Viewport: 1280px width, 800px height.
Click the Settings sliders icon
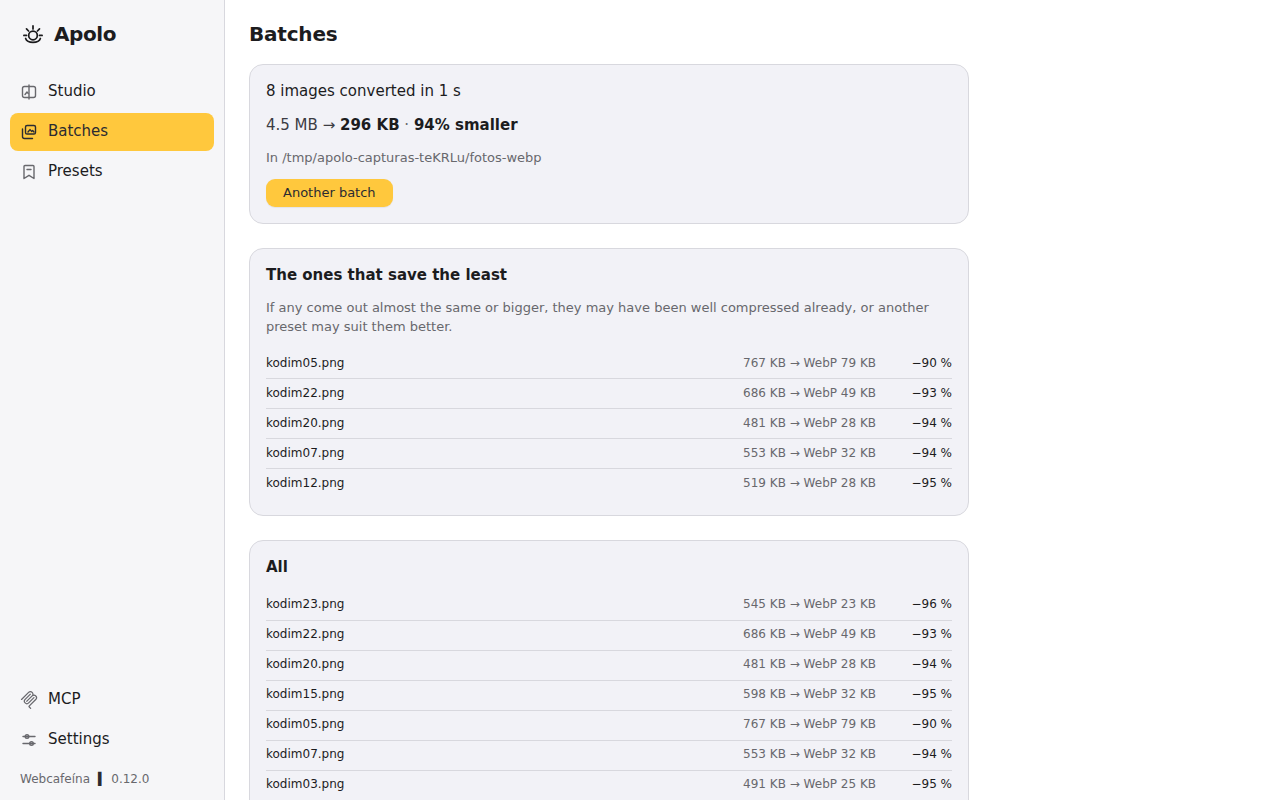[29, 739]
